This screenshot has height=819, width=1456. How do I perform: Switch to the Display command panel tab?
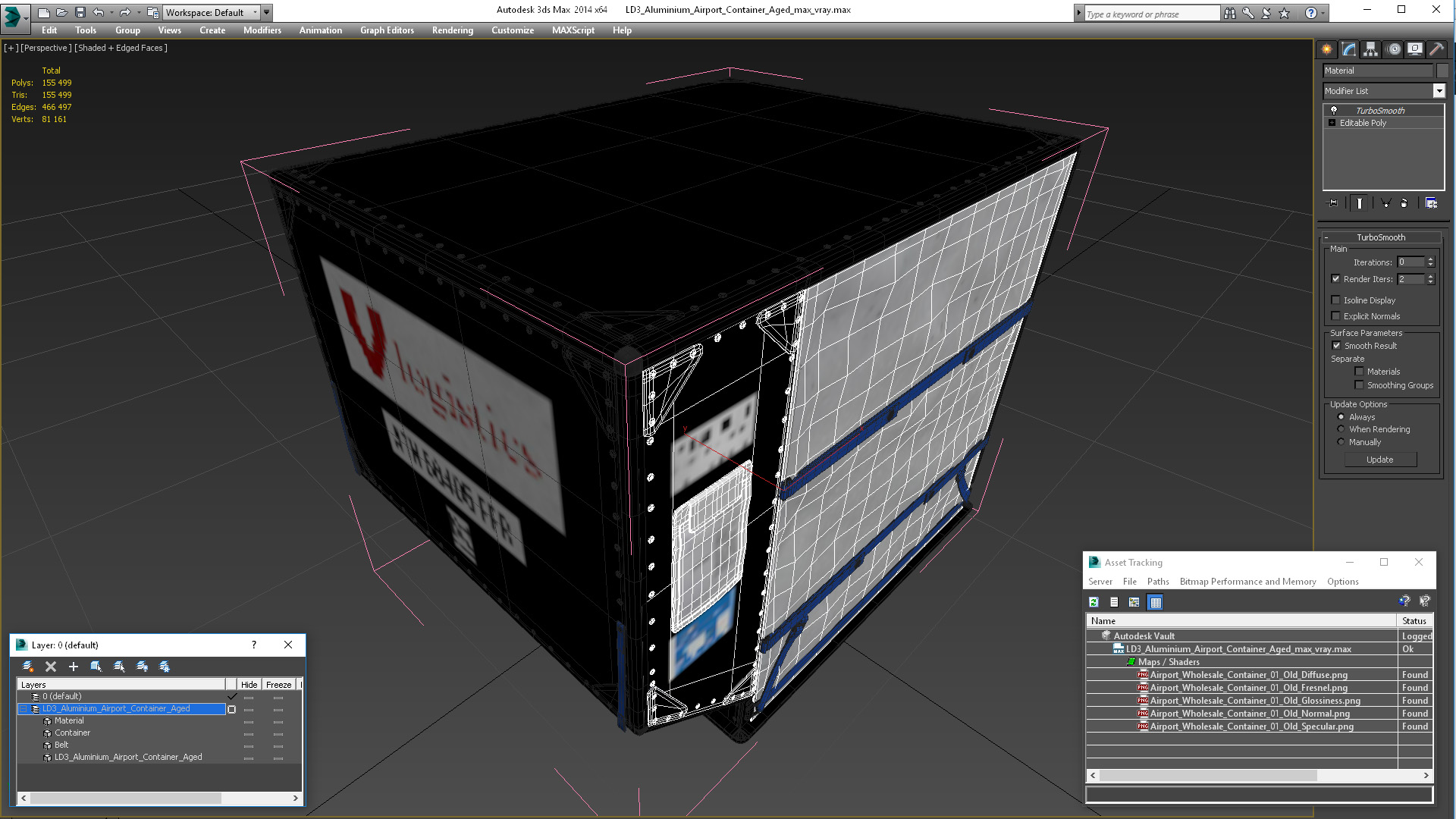[x=1415, y=49]
